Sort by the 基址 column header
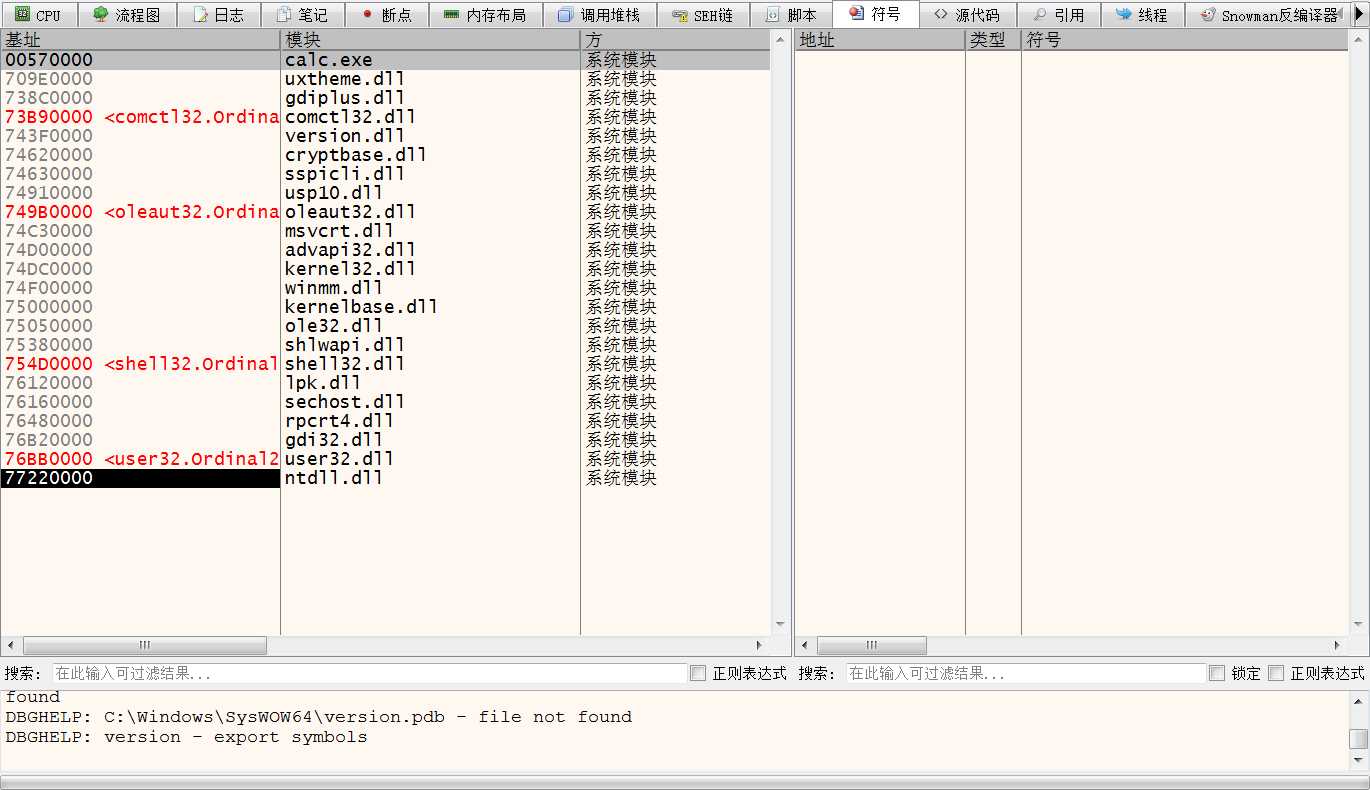This screenshot has width=1370, height=790. (x=140, y=40)
